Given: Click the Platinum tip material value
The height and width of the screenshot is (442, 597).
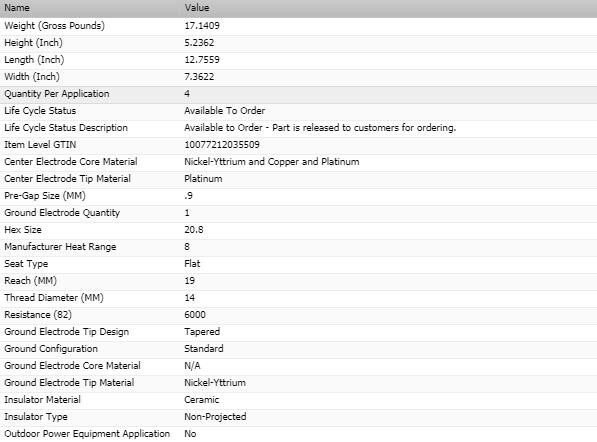Looking at the screenshot, I should (x=203, y=179).
